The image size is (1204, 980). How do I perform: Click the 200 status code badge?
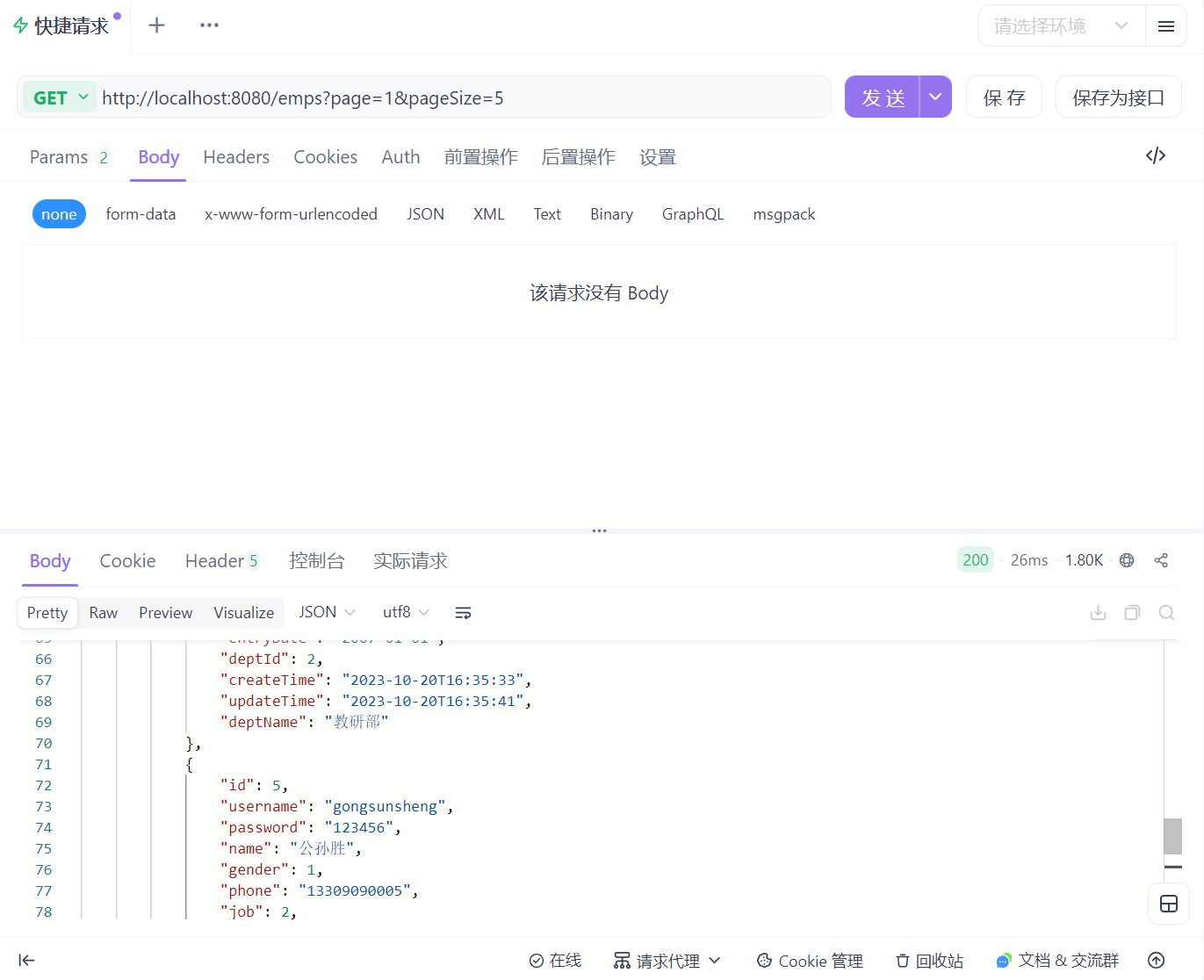click(x=975, y=560)
